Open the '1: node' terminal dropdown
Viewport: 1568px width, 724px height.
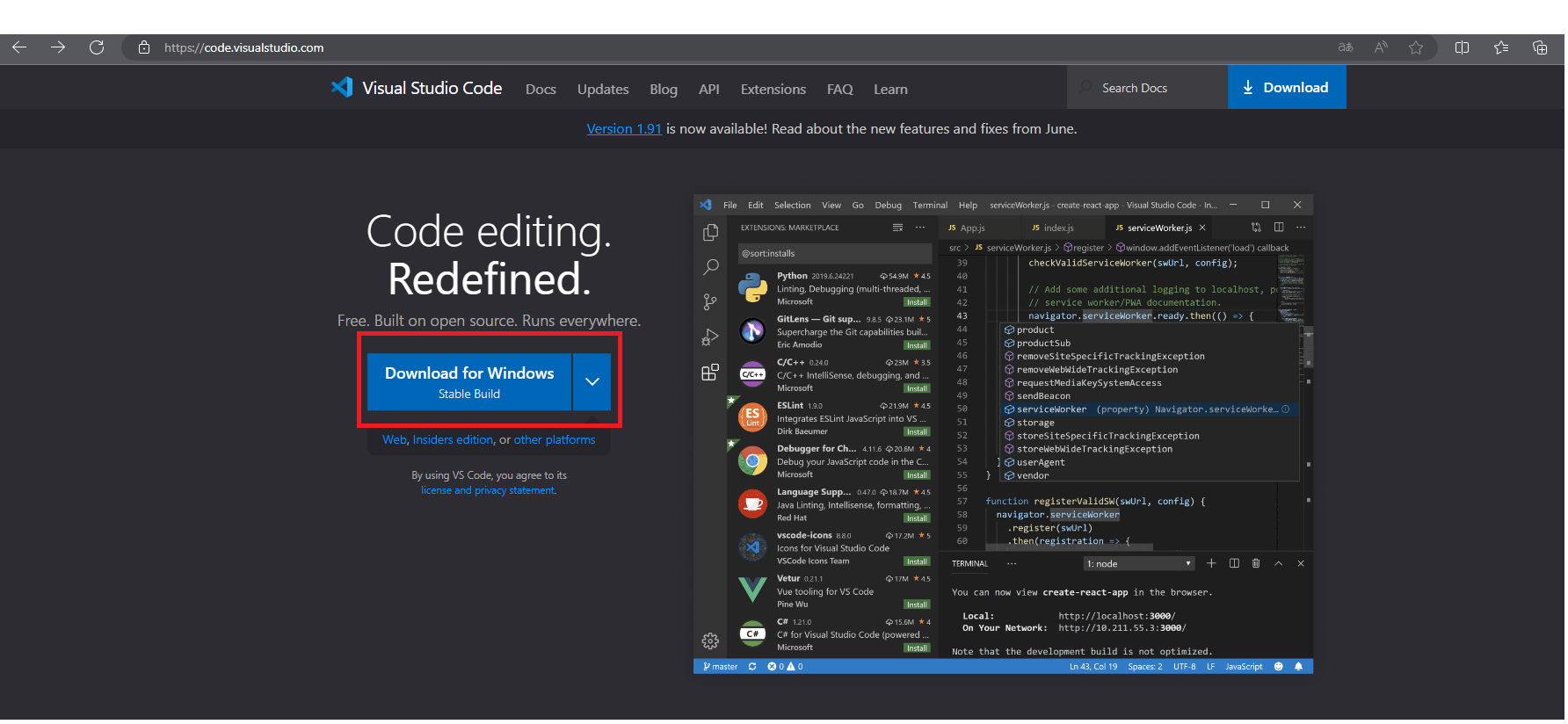[1139, 564]
